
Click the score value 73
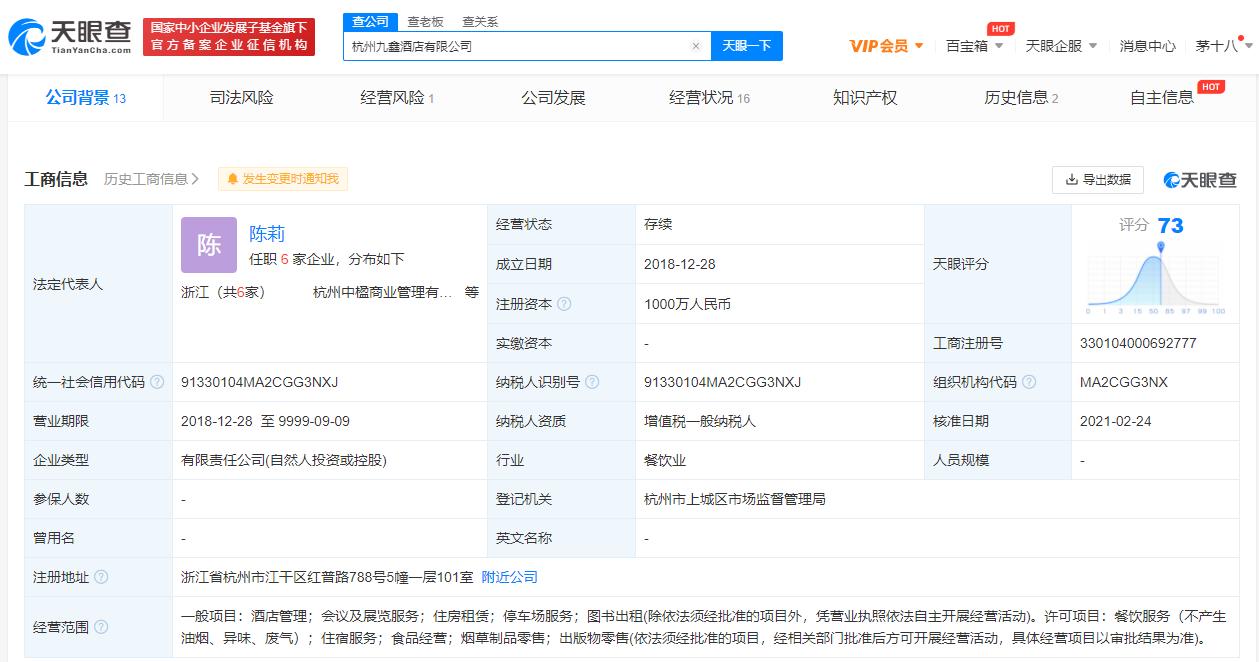1170,226
